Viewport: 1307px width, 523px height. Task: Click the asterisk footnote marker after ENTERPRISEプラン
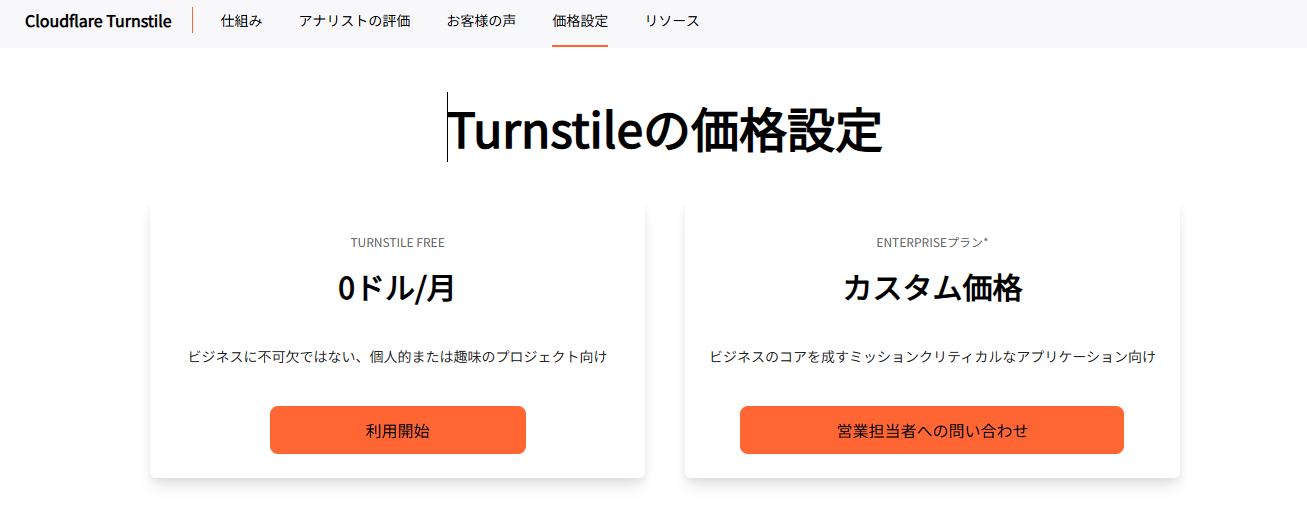click(x=986, y=241)
